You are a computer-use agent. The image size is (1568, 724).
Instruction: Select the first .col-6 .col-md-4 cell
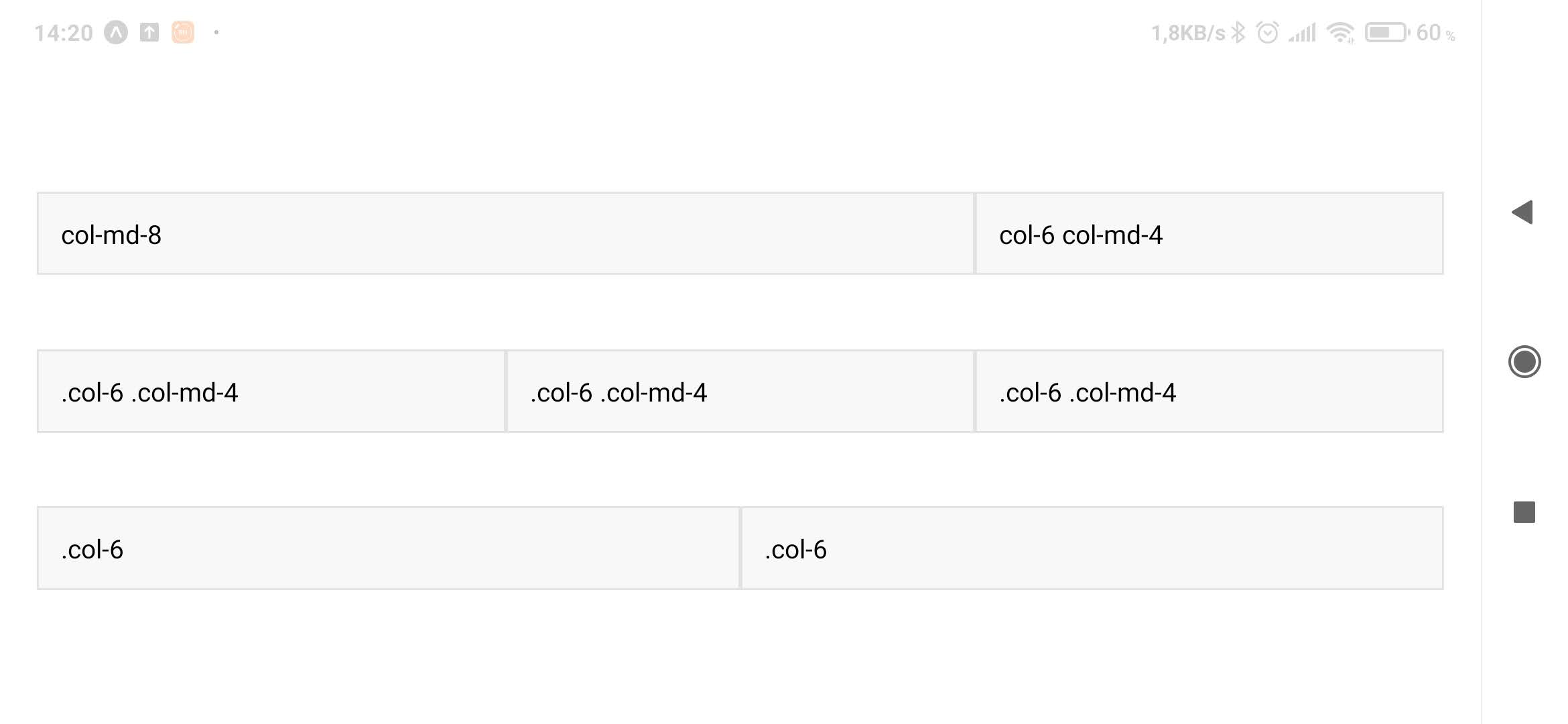271,391
